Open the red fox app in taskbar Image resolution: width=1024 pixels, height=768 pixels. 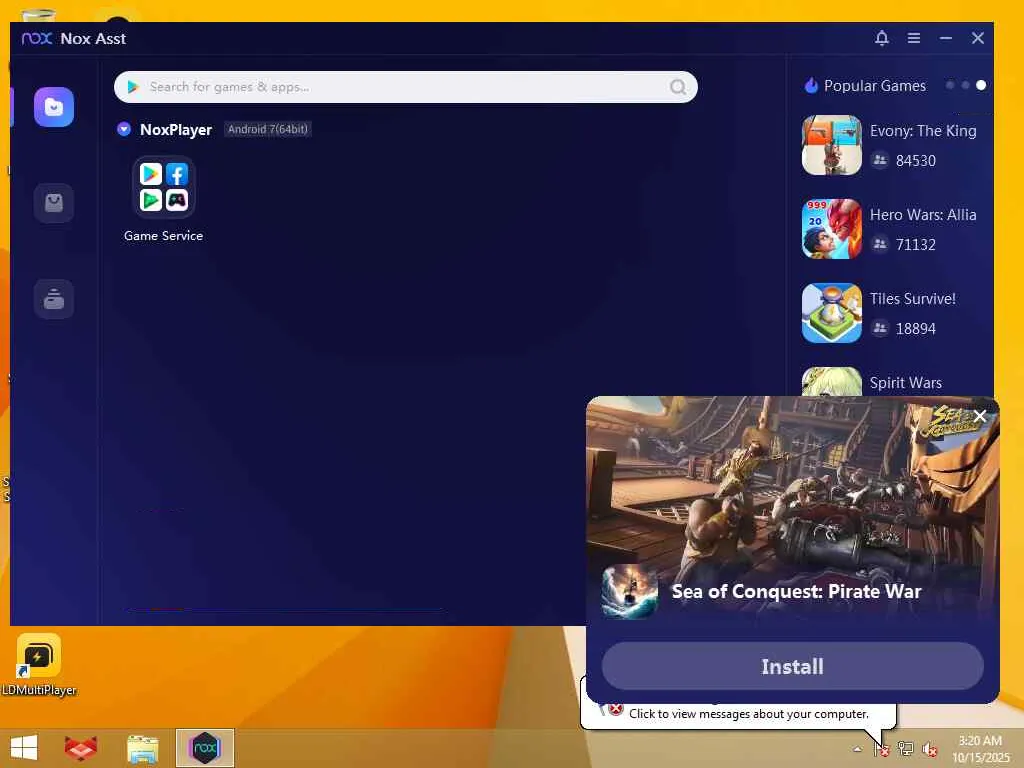(81, 748)
